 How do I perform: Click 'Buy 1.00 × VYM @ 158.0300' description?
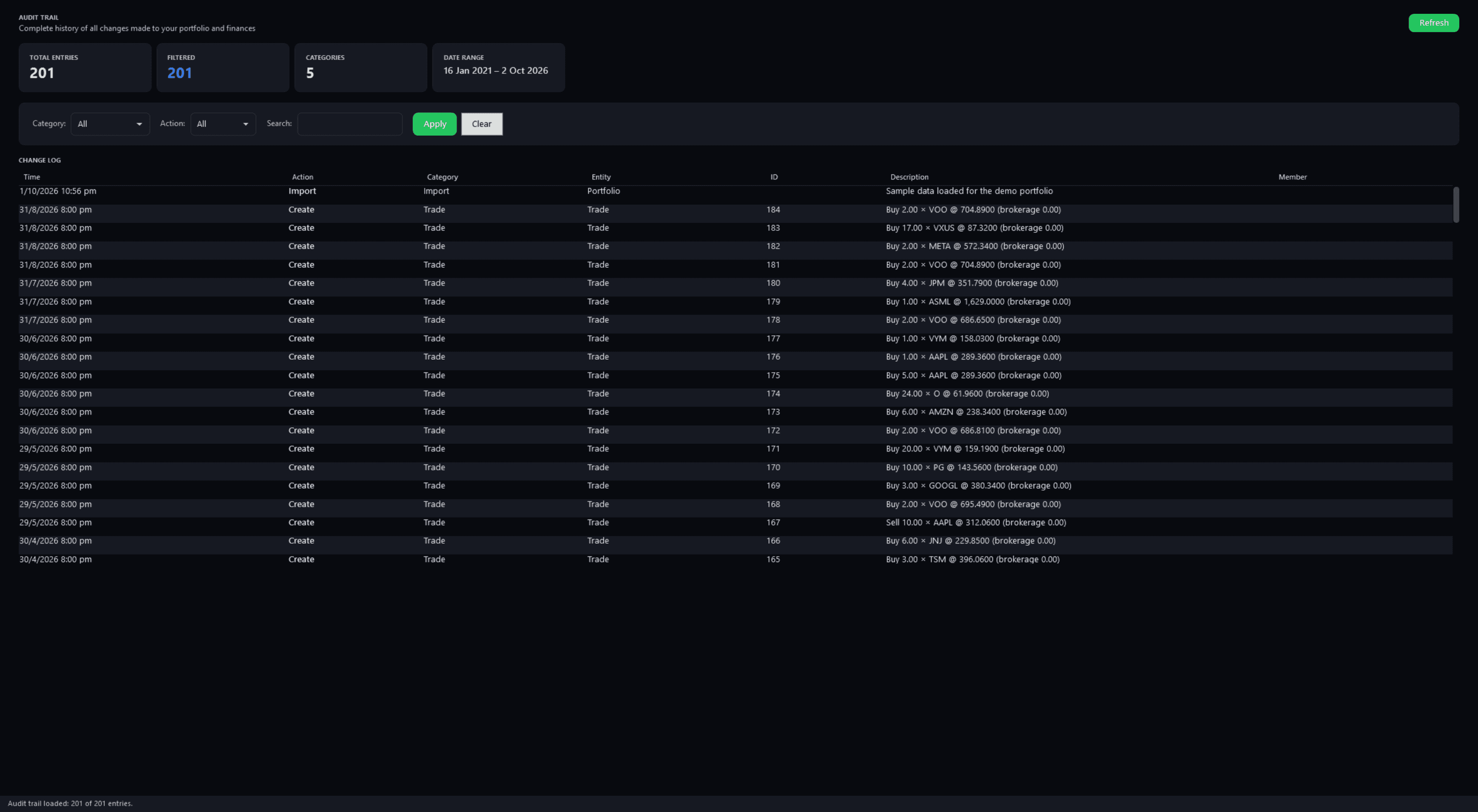pyautogui.click(x=973, y=339)
